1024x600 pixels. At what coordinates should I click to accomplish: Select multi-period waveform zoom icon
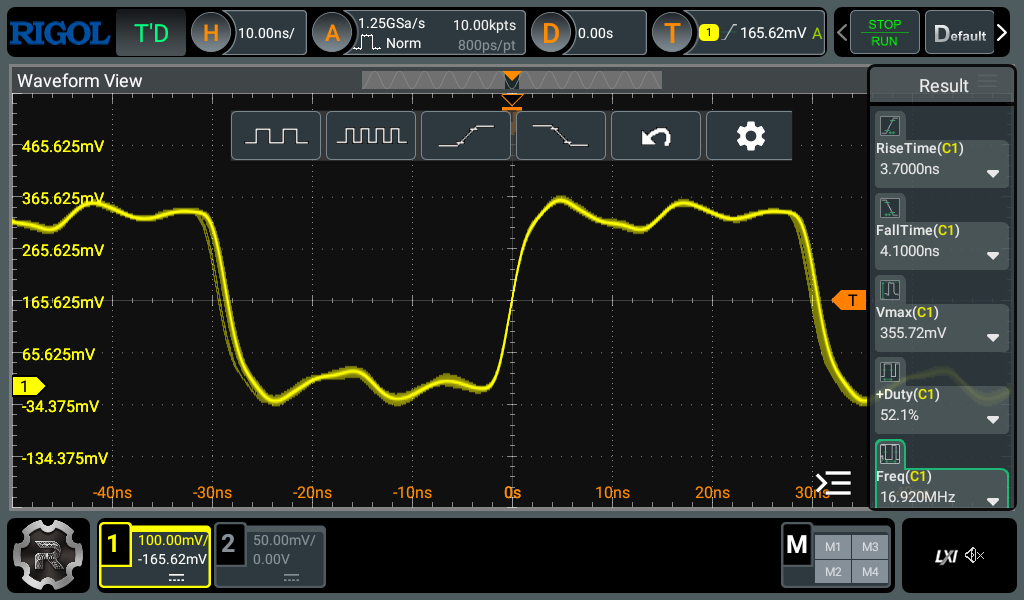click(371, 136)
